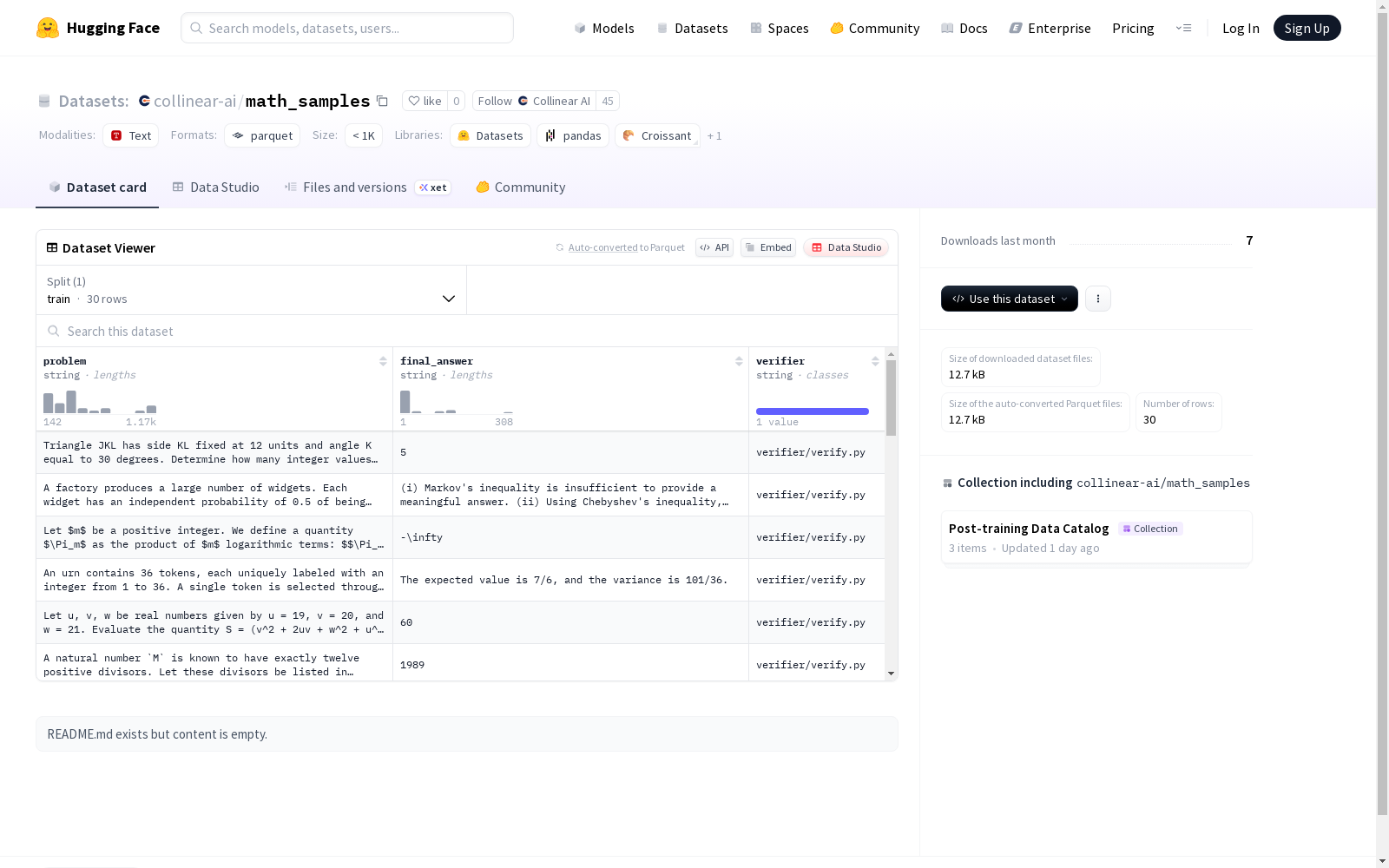The width and height of the screenshot is (1389, 868).
Task: Click the heart like button
Action: pos(425,101)
